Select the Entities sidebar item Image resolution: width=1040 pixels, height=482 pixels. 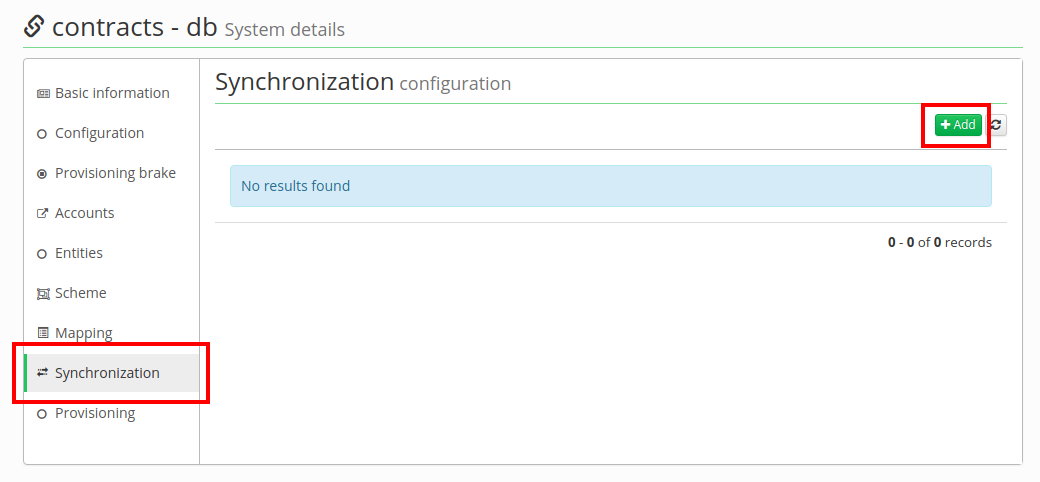[x=111, y=253]
